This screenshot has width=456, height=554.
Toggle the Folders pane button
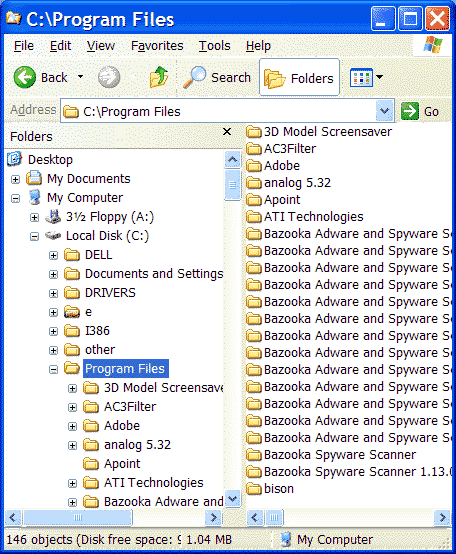(x=299, y=77)
